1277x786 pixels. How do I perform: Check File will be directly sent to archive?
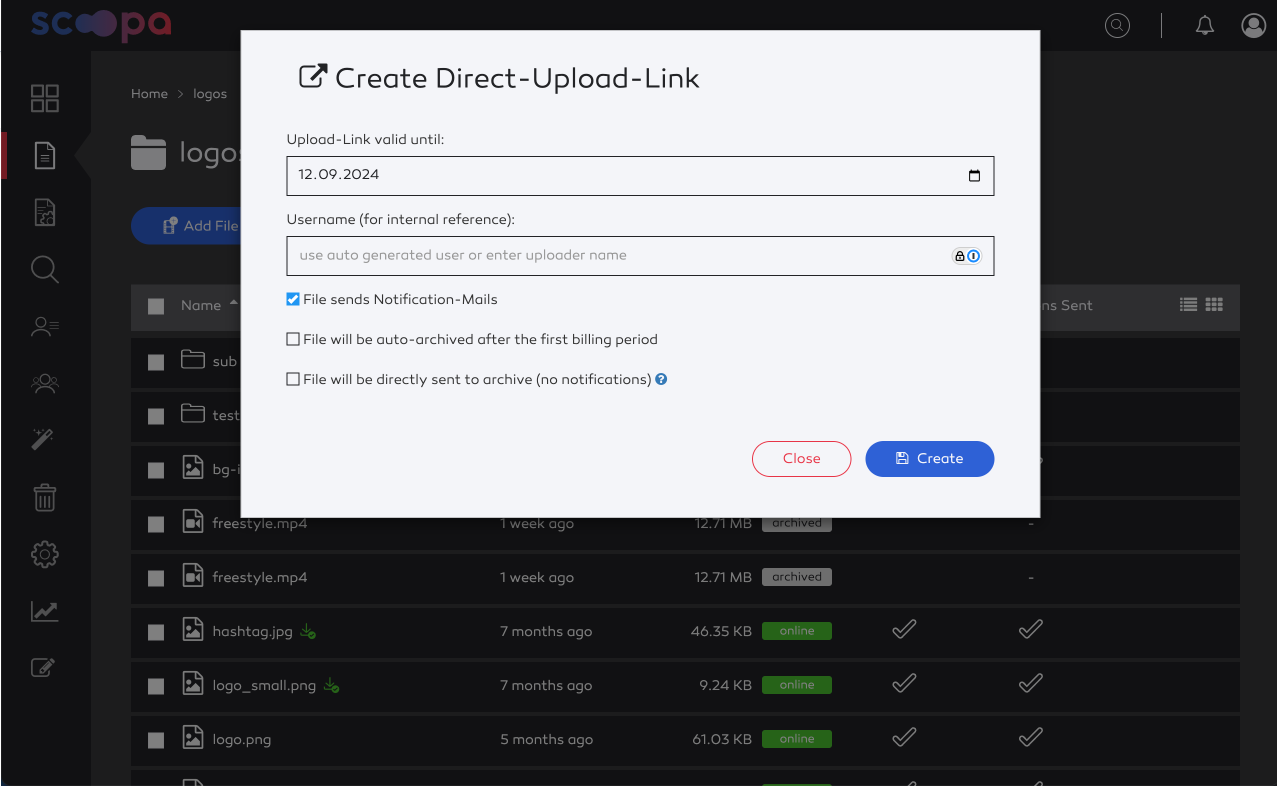pyautogui.click(x=293, y=379)
